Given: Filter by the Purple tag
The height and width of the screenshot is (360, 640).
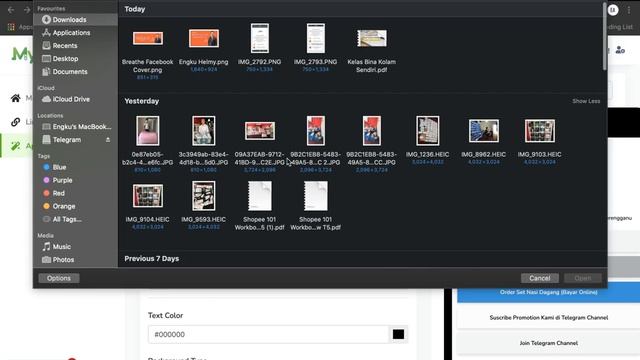Looking at the screenshot, I should coord(75,180).
